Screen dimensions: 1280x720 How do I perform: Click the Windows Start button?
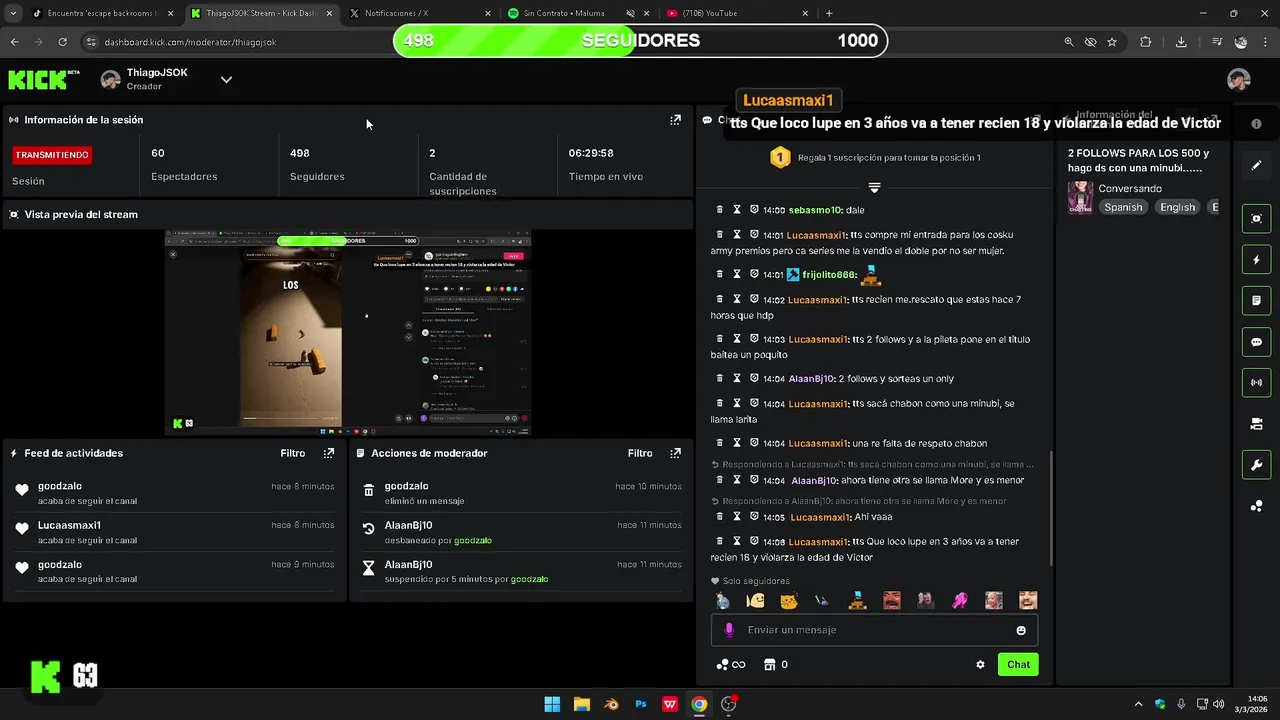pyautogui.click(x=552, y=704)
